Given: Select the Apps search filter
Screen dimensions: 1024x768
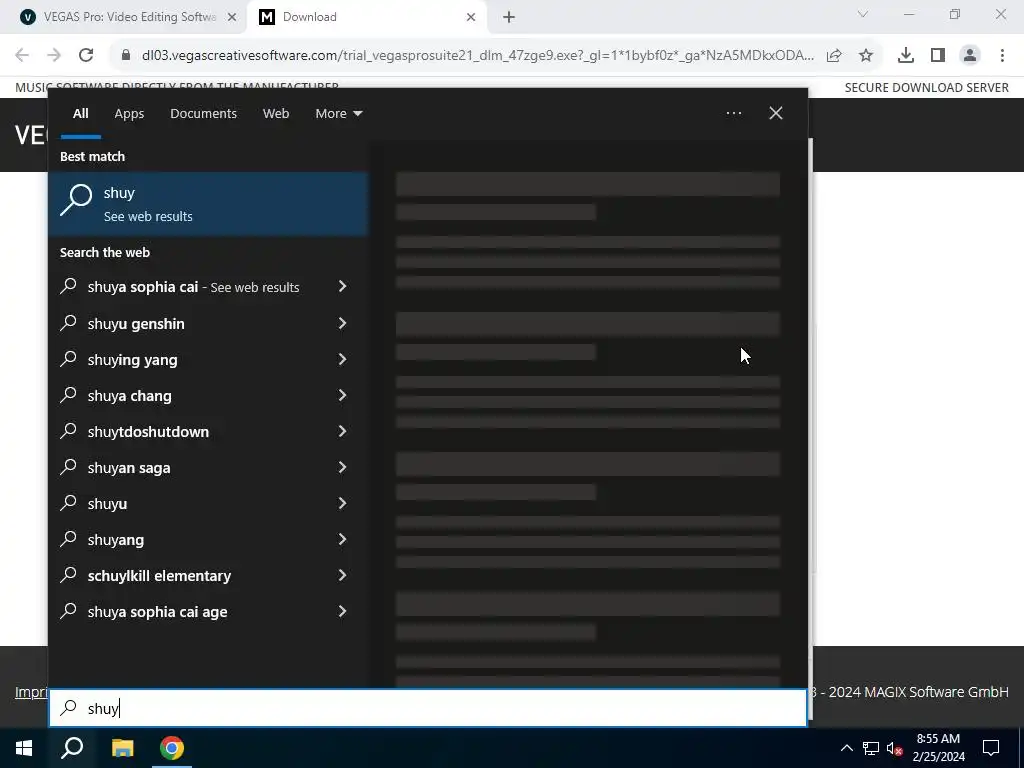Looking at the screenshot, I should pyautogui.click(x=129, y=114).
